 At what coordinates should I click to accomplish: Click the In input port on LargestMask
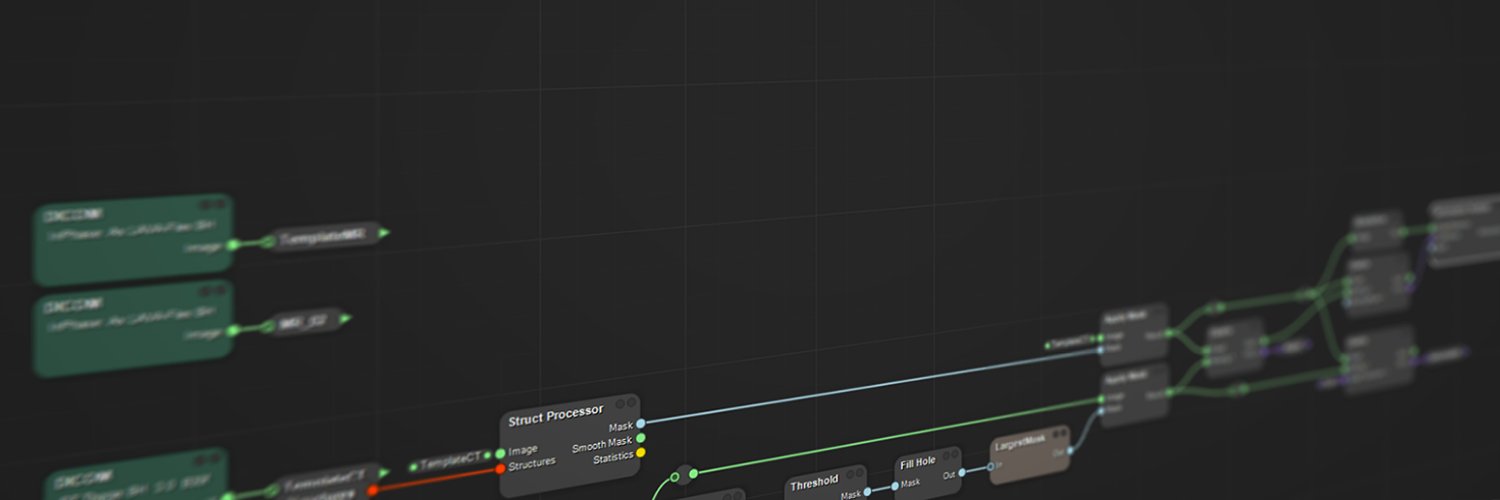[x=992, y=466]
